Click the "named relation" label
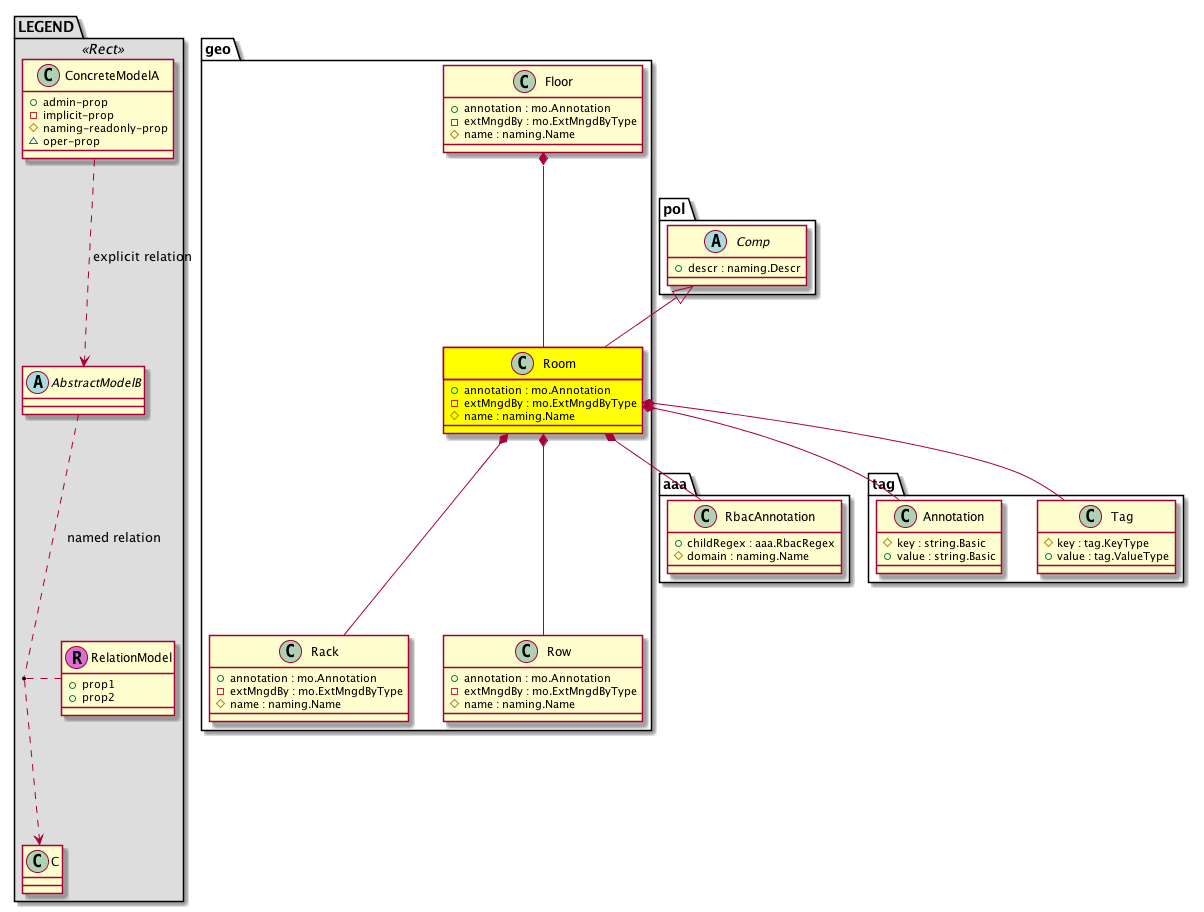Image resolution: width=1204 pixels, height=912 pixels. pyautogui.click(x=113, y=538)
